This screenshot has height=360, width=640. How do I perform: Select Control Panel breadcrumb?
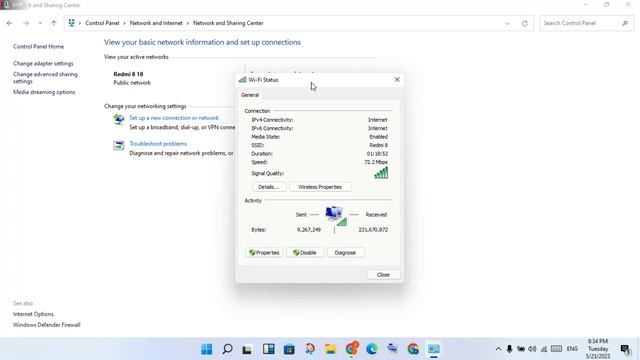(x=102, y=23)
